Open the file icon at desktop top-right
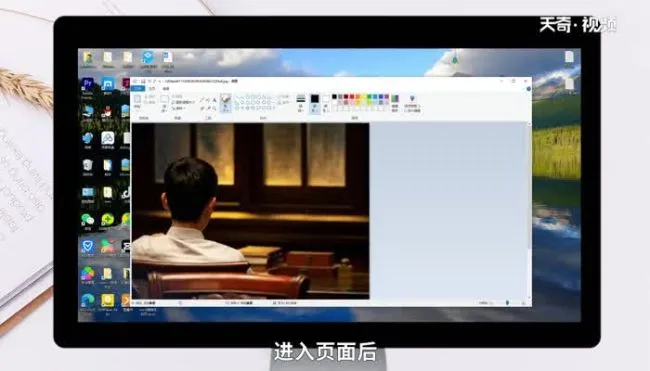 point(569,58)
